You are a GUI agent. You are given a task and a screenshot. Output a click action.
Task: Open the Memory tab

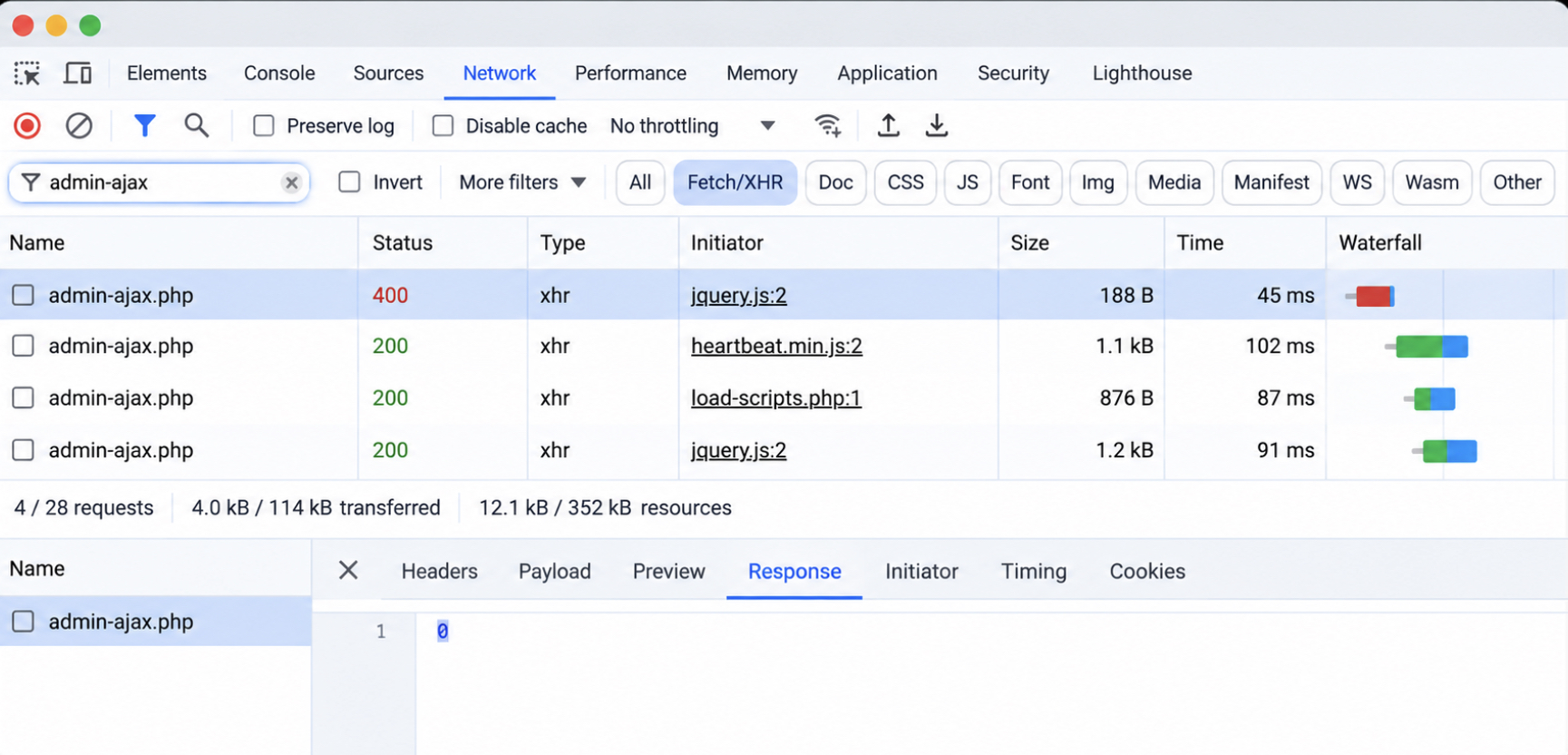762,74
